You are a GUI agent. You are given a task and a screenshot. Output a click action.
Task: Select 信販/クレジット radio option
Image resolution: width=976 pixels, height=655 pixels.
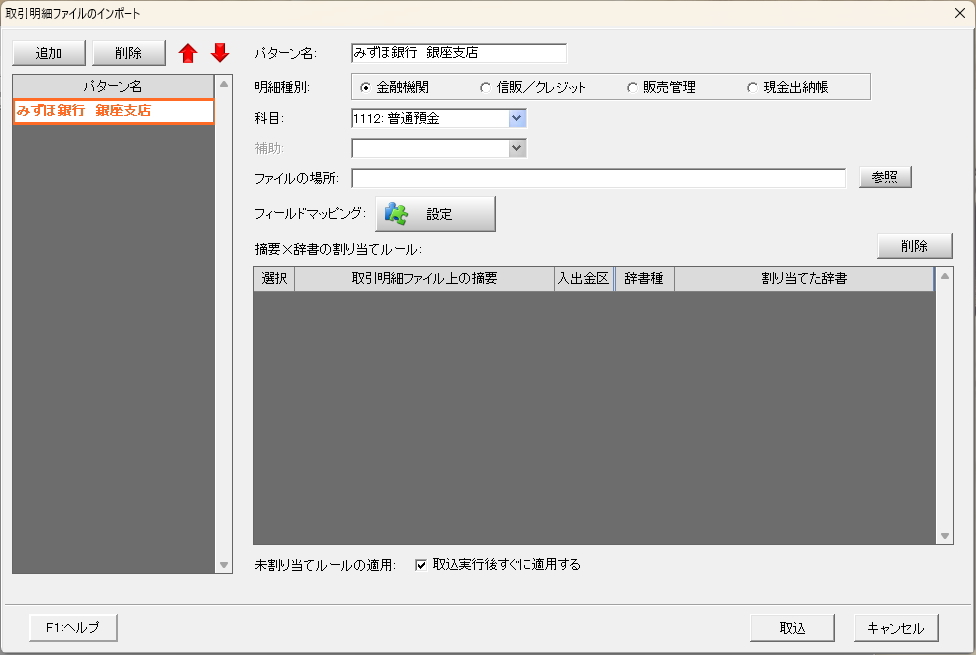pyautogui.click(x=533, y=87)
